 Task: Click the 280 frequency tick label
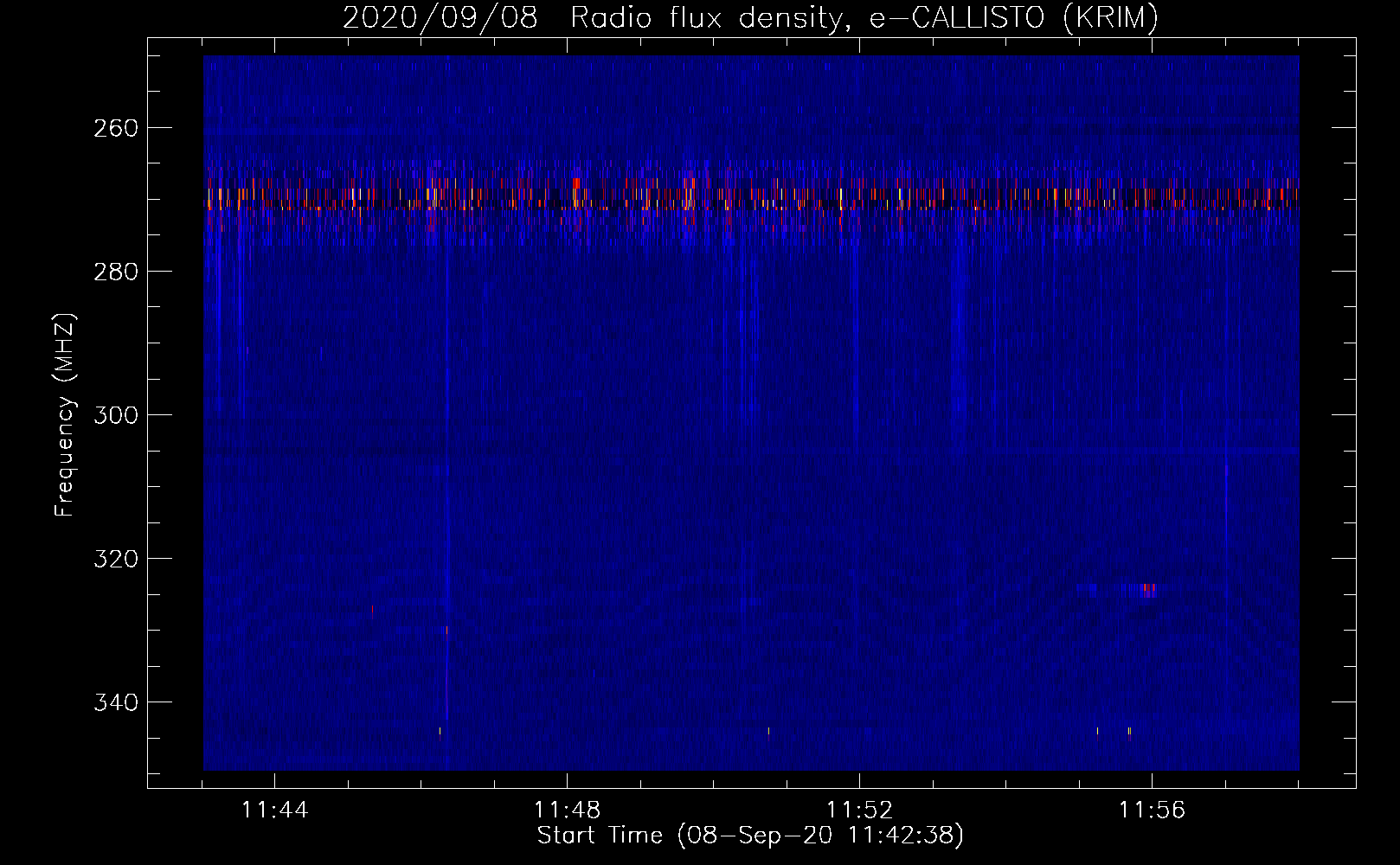(115, 272)
